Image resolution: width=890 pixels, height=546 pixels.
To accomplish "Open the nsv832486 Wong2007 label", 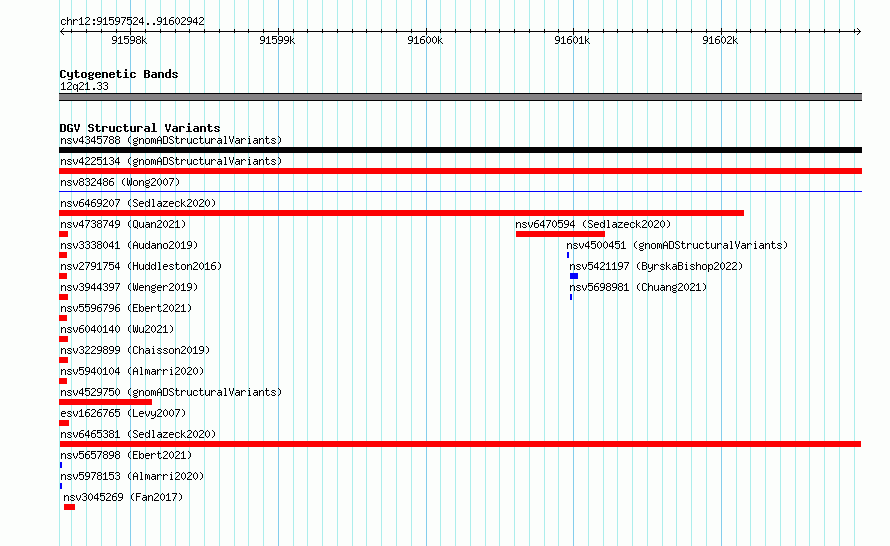I will pyautogui.click(x=120, y=182).
